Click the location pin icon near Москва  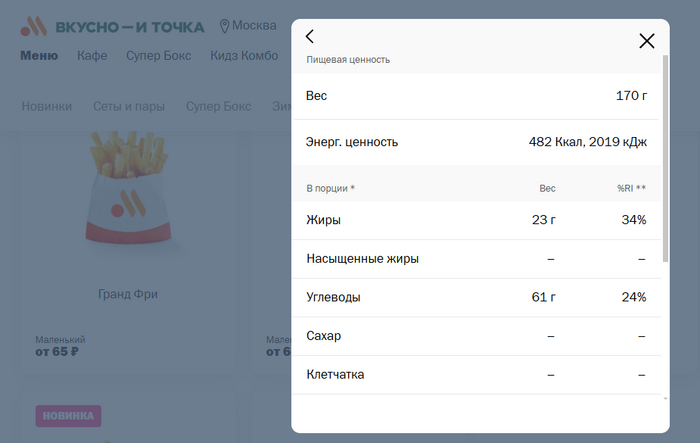tap(225, 26)
